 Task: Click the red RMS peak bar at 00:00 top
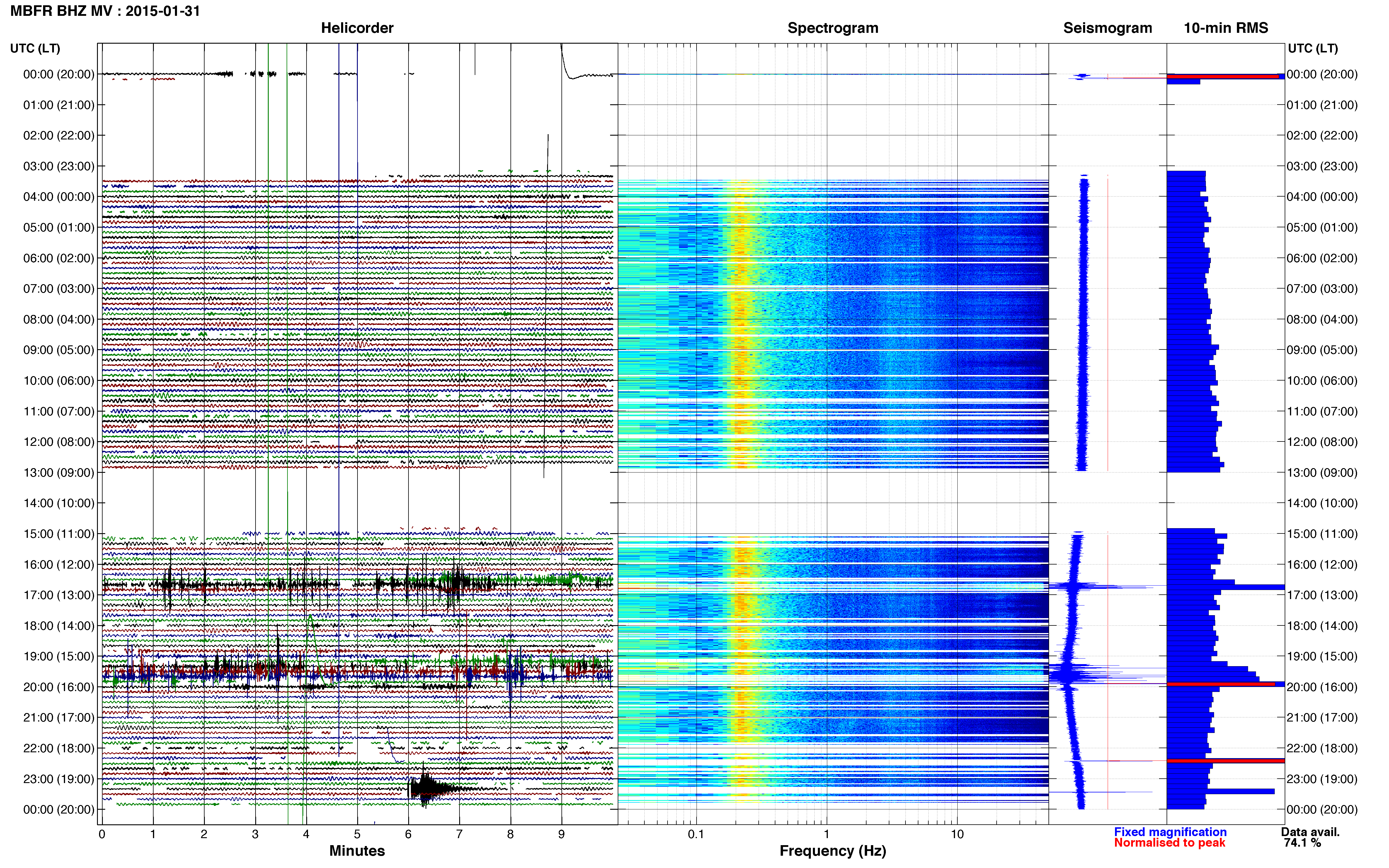point(1223,76)
